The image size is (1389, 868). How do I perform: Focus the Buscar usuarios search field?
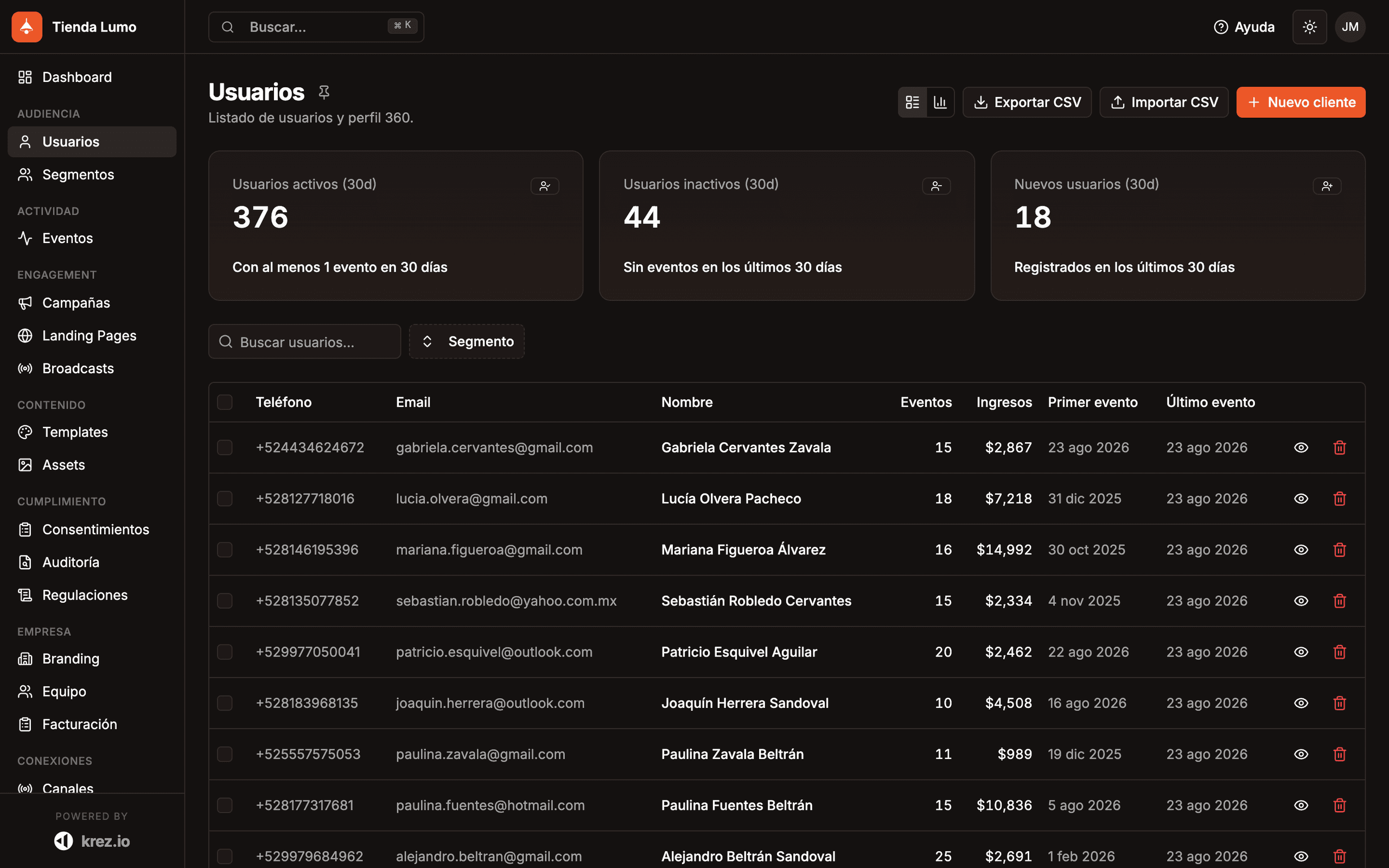[304, 342]
